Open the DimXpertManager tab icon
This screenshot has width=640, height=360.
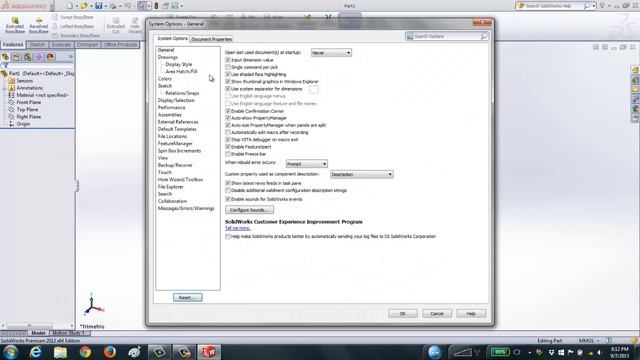[x=39, y=57]
